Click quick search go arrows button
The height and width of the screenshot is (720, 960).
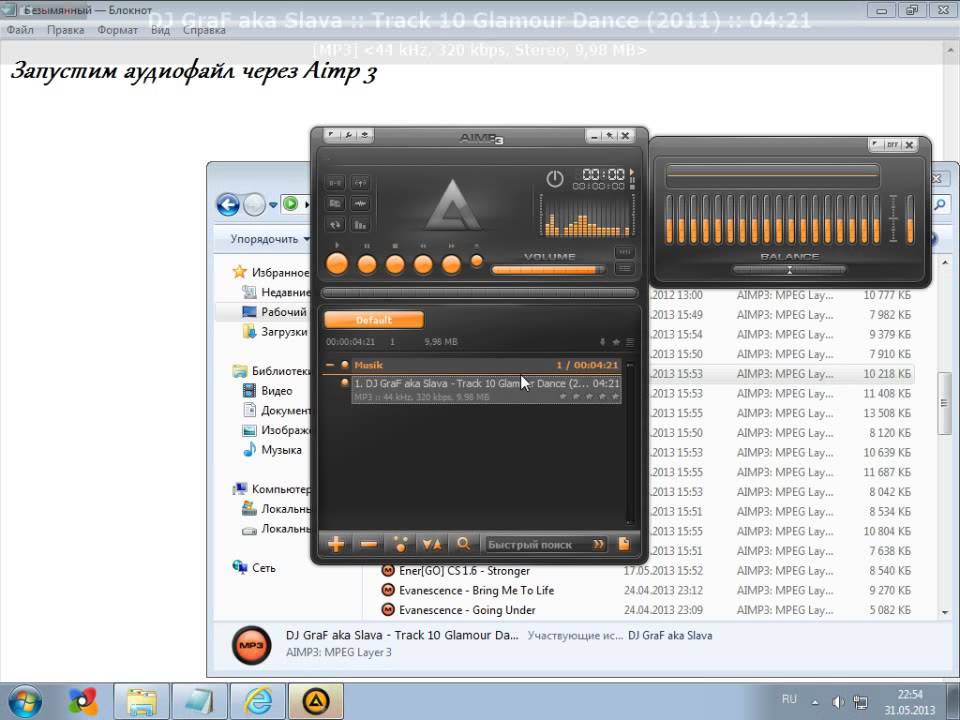(x=598, y=544)
